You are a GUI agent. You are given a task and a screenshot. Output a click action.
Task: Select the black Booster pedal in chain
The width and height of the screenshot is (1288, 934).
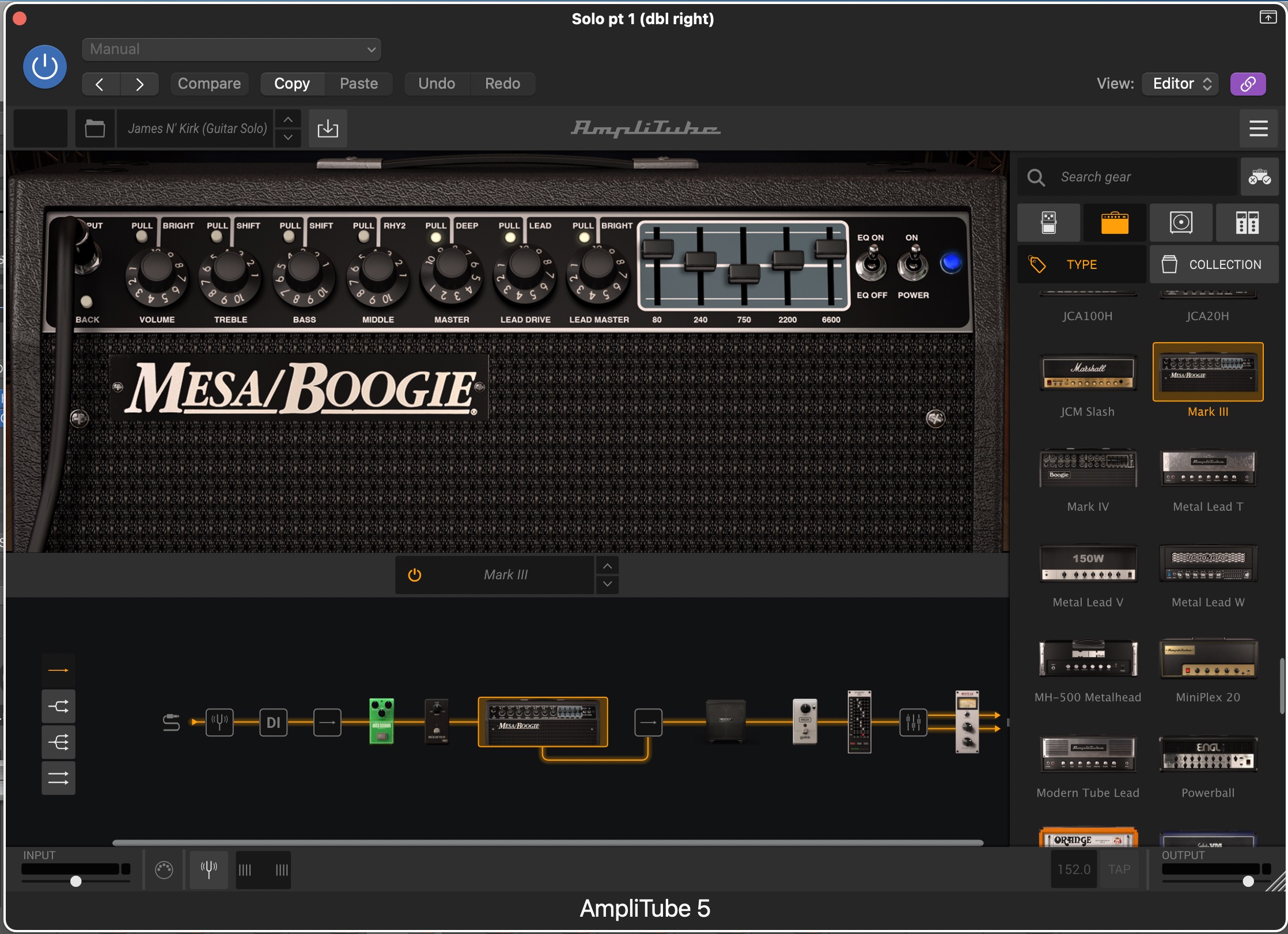437,721
